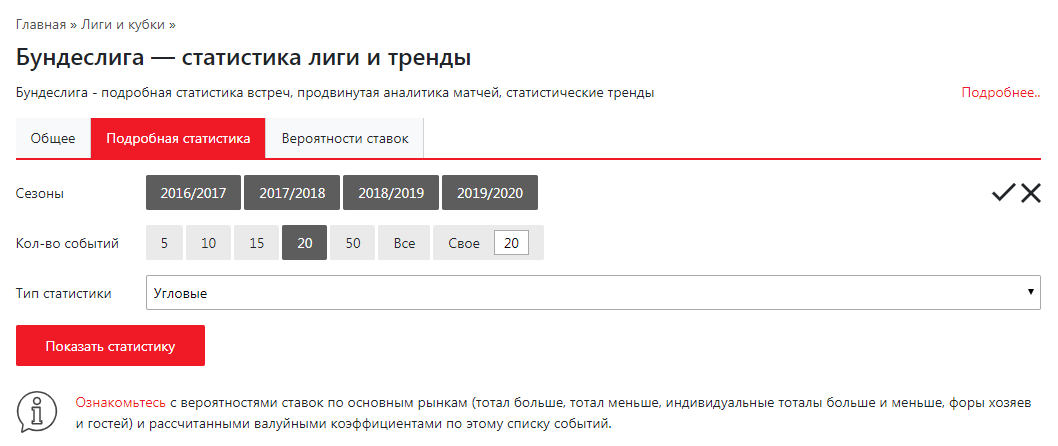Open the Ознакомьтесь link

[121, 402]
